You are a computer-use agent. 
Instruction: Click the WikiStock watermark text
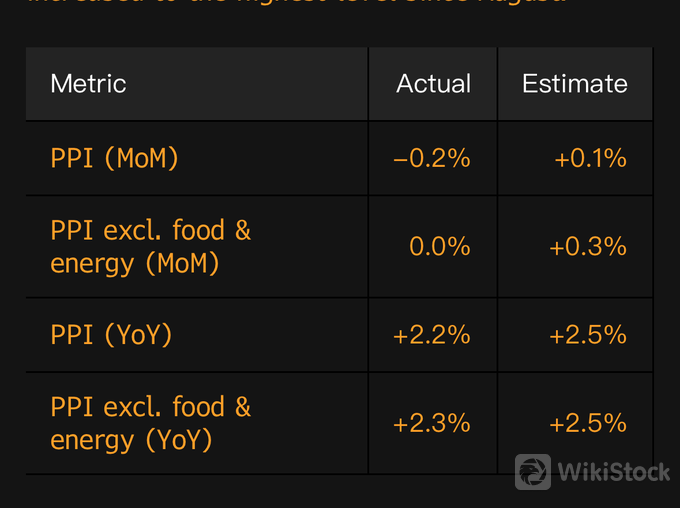coord(613,472)
